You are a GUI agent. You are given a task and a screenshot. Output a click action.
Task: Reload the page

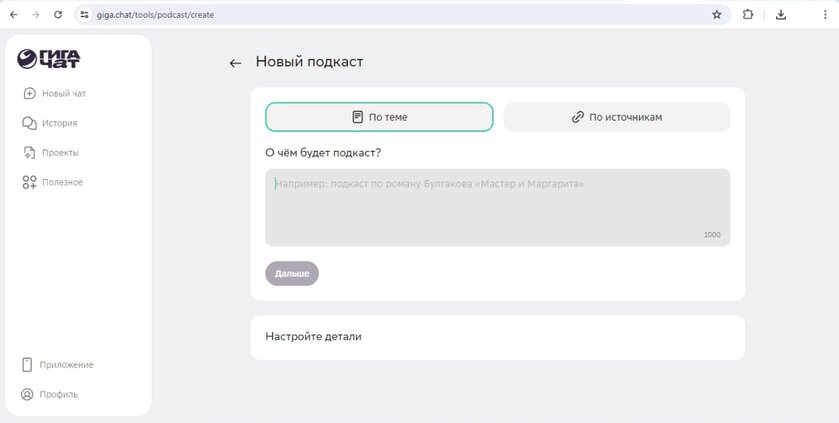pos(58,15)
